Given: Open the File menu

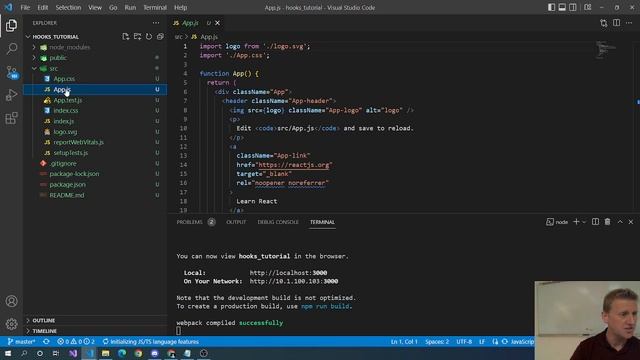Looking at the screenshot, I should [x=25, y=7].
